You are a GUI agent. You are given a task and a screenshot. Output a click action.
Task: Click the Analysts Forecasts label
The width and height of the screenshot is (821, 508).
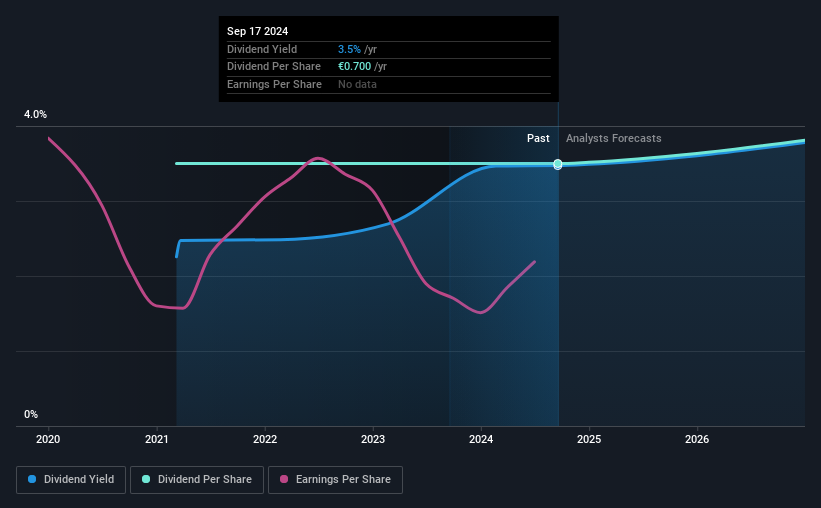pyautogui.click(x=614, y=138)
